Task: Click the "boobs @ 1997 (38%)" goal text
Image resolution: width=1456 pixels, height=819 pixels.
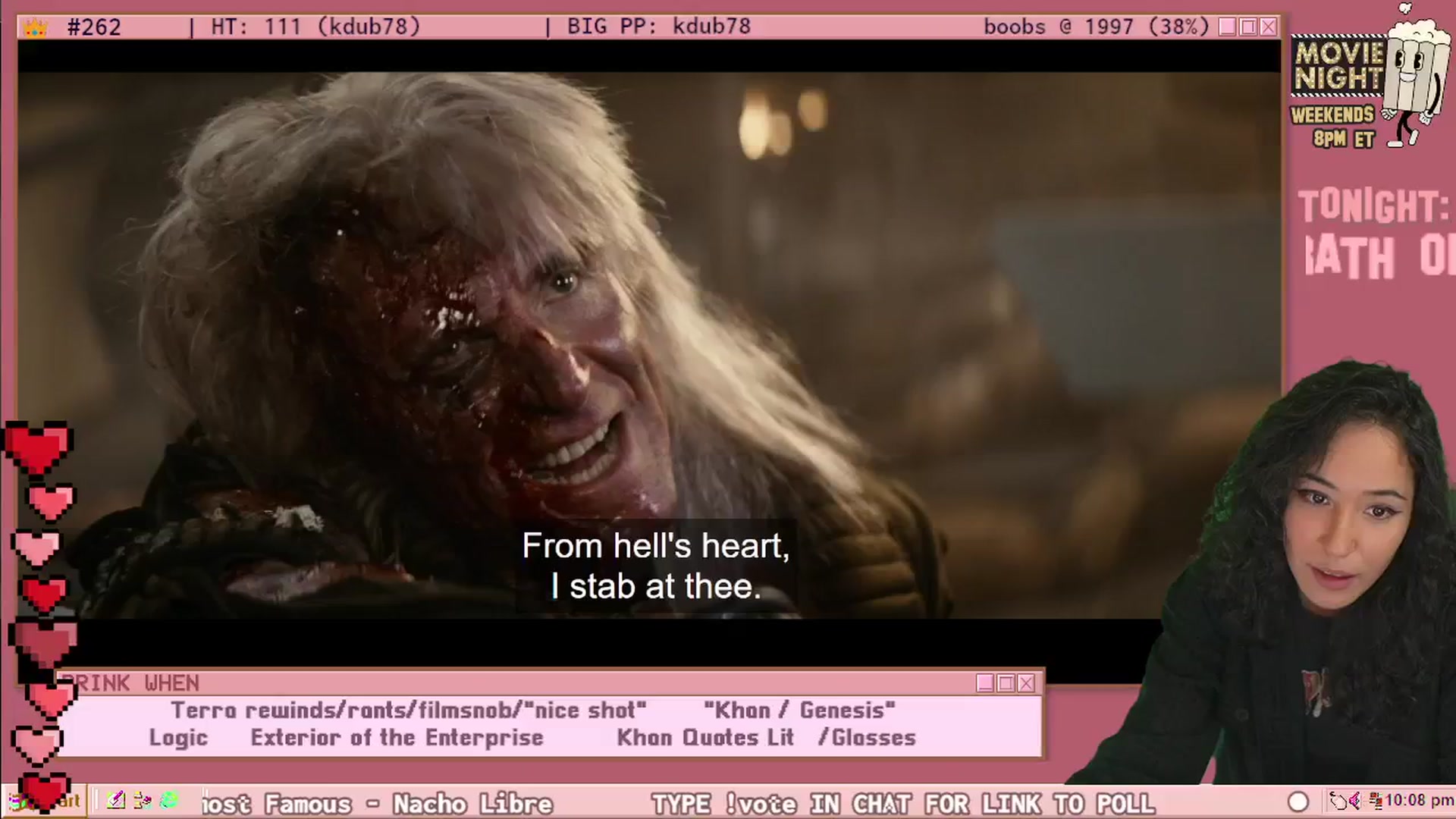Action: tap(1096, 27)
